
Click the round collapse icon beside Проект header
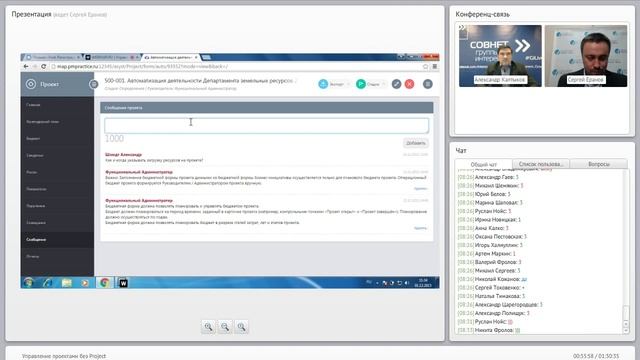click(93, 84)
